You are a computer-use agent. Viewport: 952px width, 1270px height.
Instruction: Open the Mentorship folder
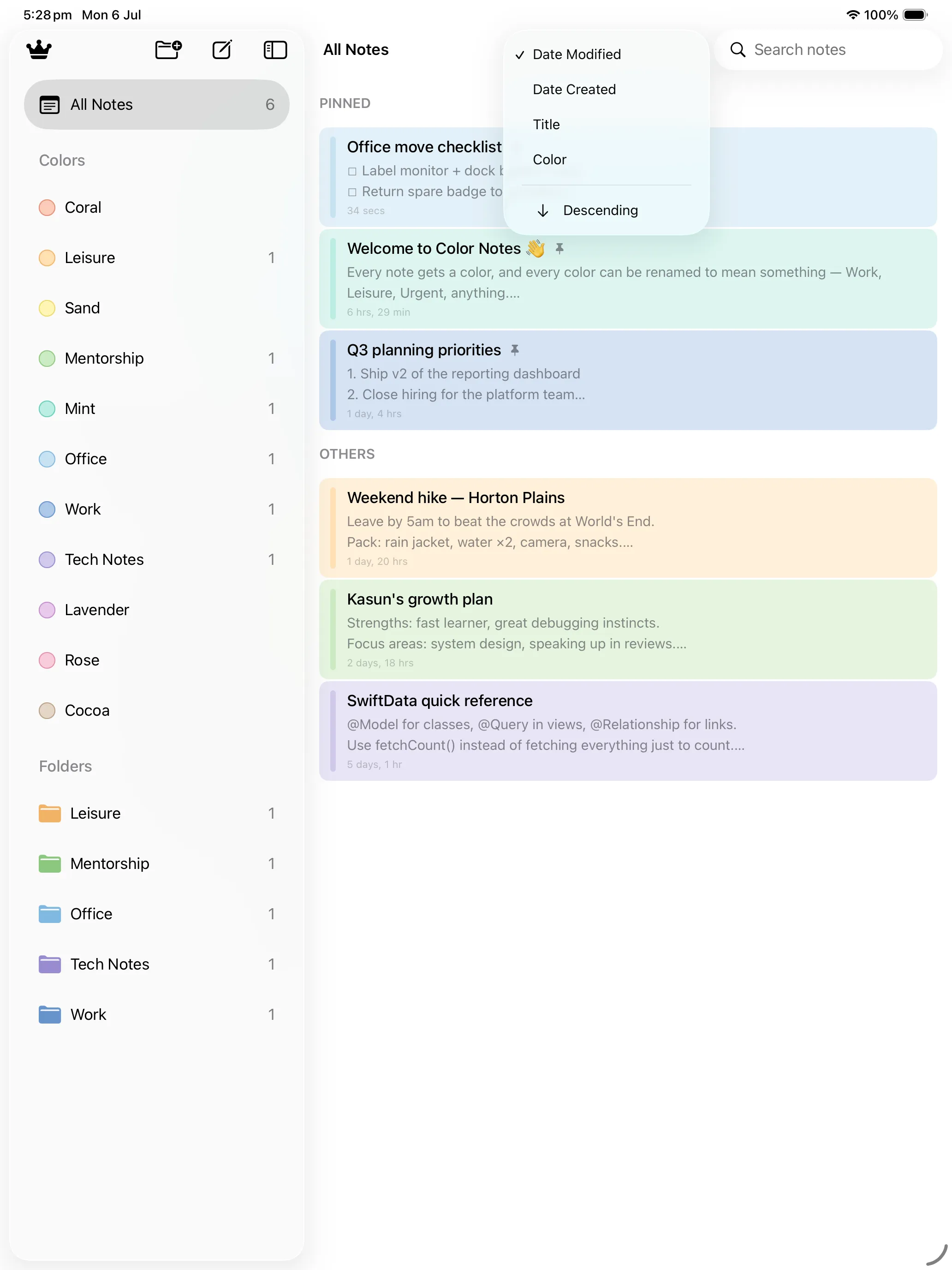click(x=157, y=863)
